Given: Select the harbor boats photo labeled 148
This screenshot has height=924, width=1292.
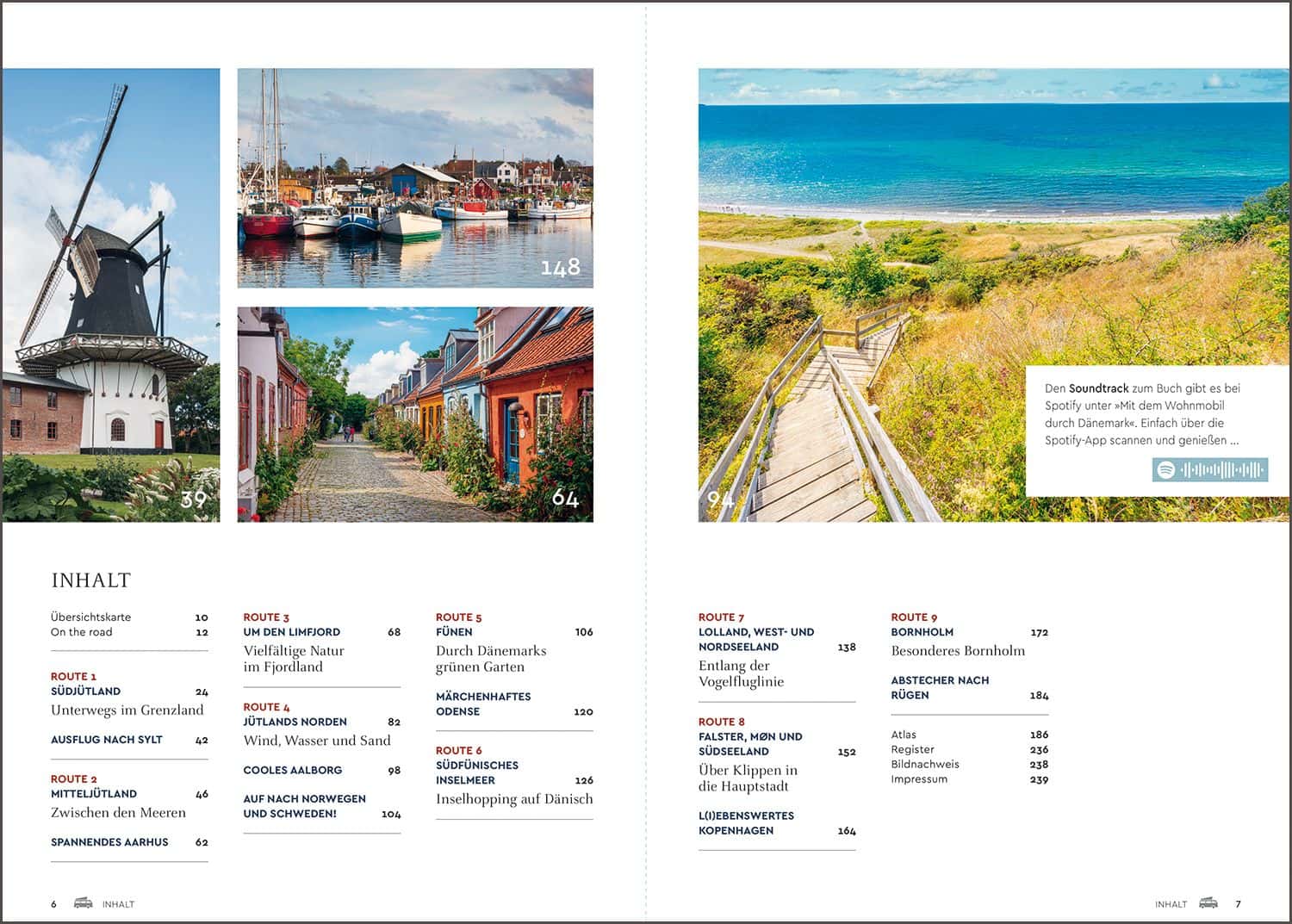Looking at the screenshot, I should coord(415,178).
